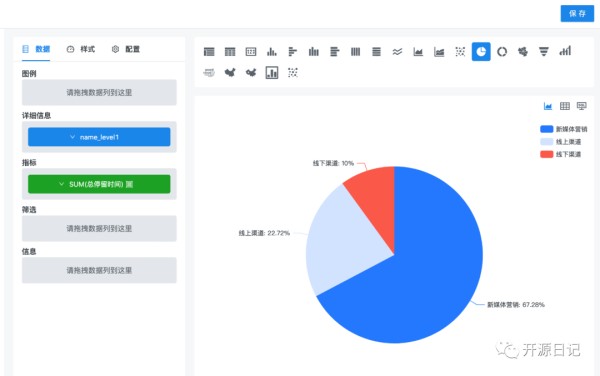Choose the vertical bar chart icon
This screenshot has width=600, height=376.
coord(272,52)
